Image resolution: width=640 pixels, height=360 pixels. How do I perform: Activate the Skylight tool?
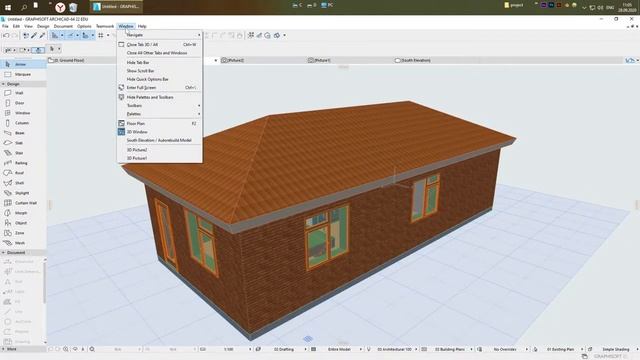(x=23, y=193)
